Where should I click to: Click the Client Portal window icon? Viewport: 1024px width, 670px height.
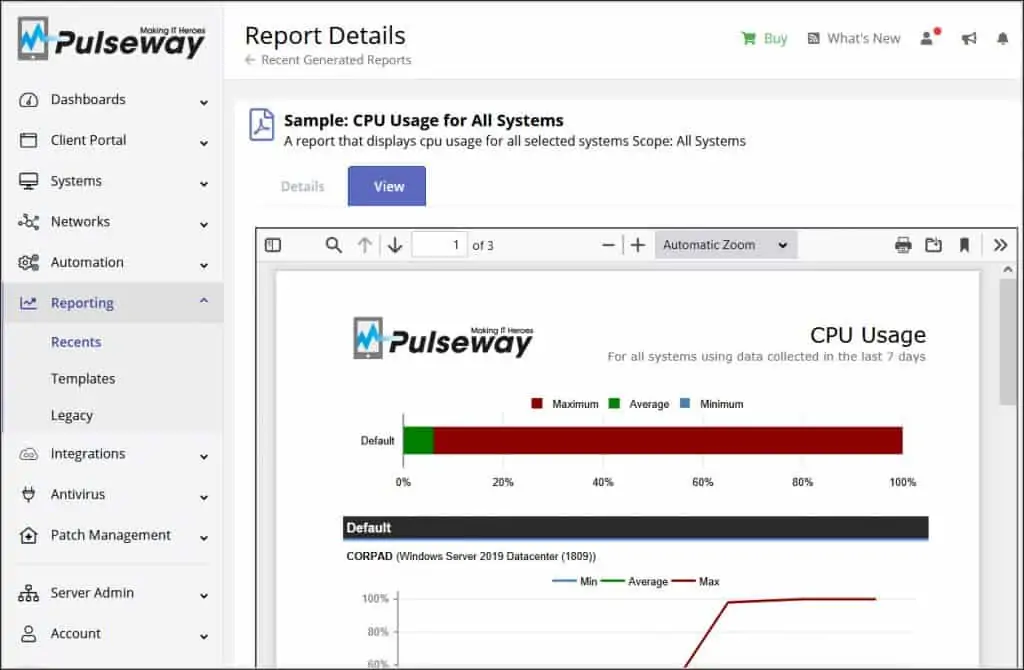point(28,140)
